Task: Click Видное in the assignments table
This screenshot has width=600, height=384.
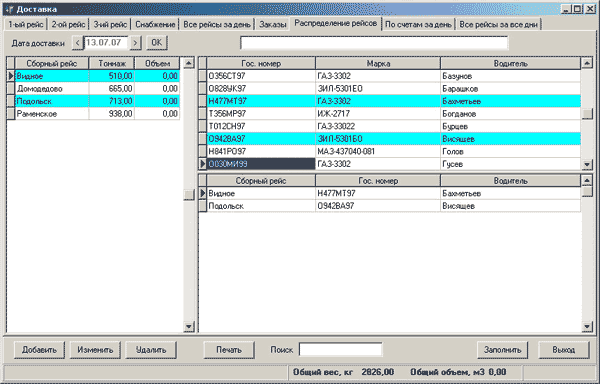Action: [261, 194]
